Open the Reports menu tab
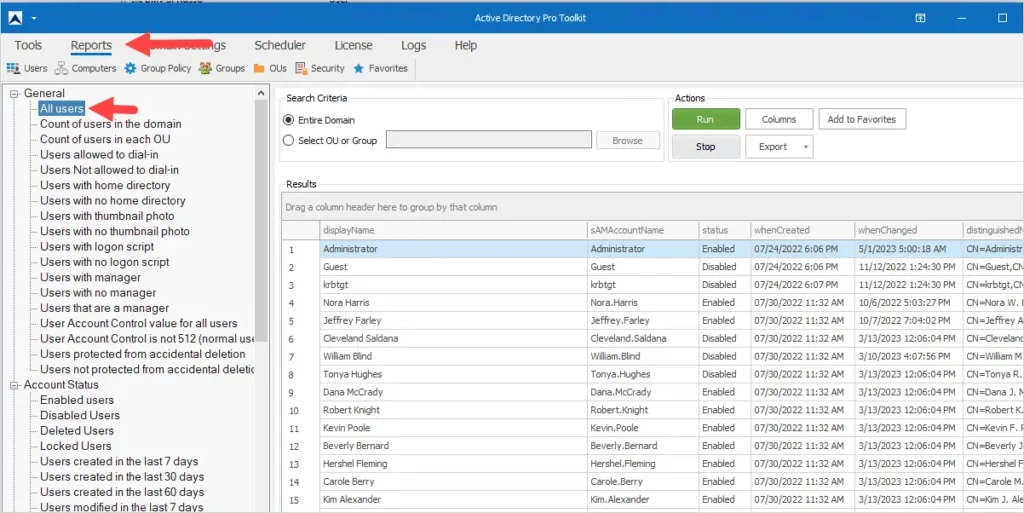Image resolution: width=1024 pixels, height=513 pixels. (91, 45)
